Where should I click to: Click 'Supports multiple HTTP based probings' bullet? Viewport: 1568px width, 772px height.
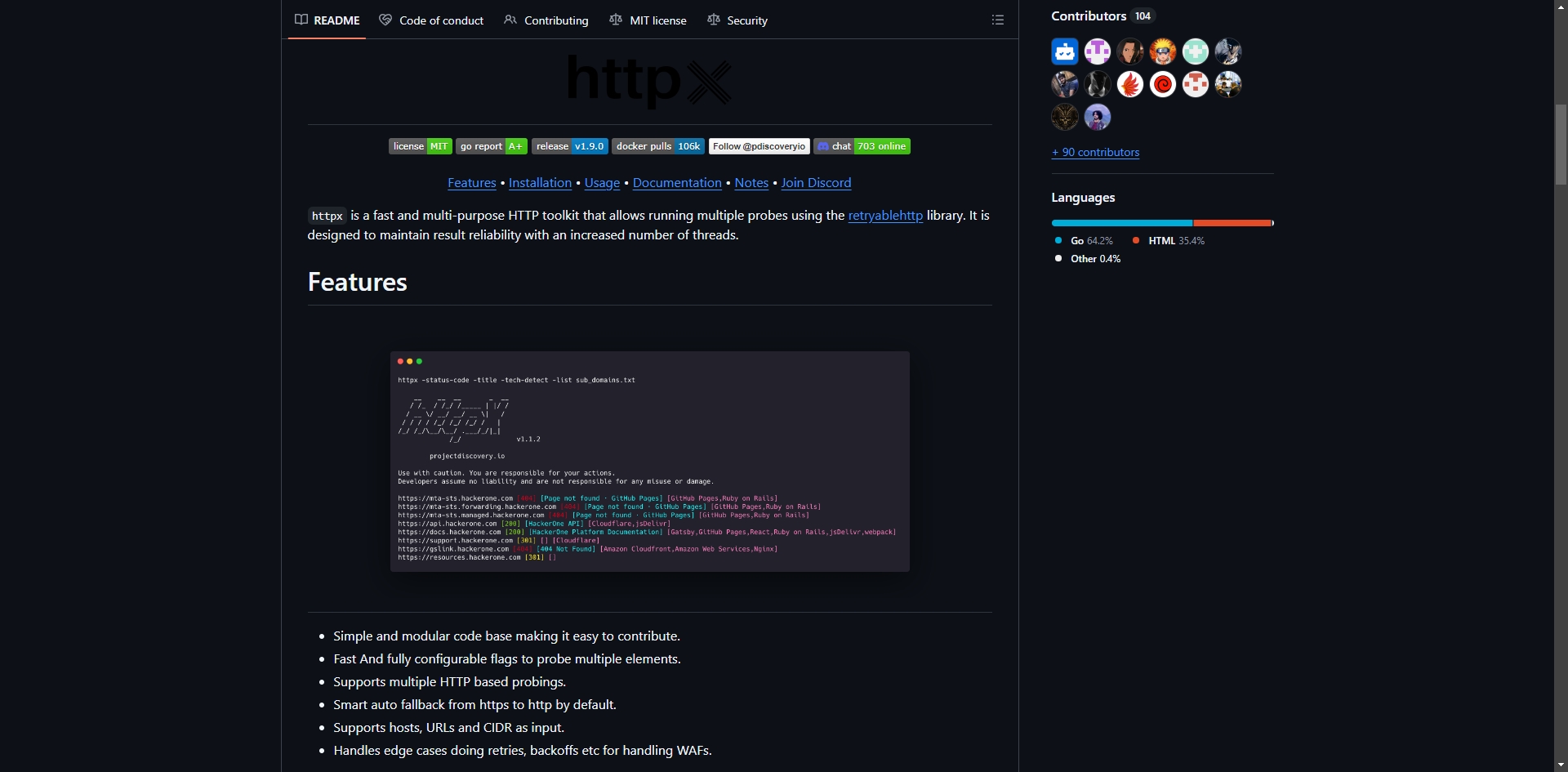(449, 682)
